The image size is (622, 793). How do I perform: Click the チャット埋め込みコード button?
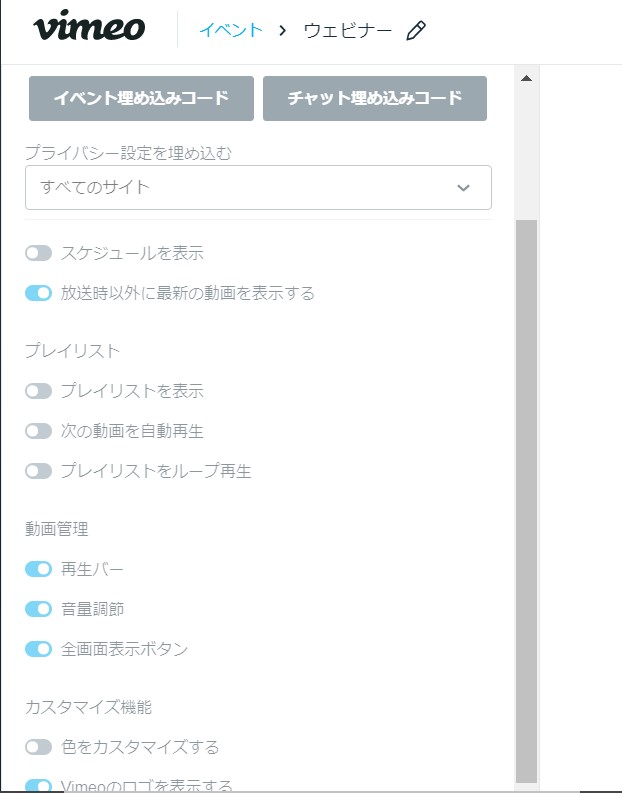[375, 99]
